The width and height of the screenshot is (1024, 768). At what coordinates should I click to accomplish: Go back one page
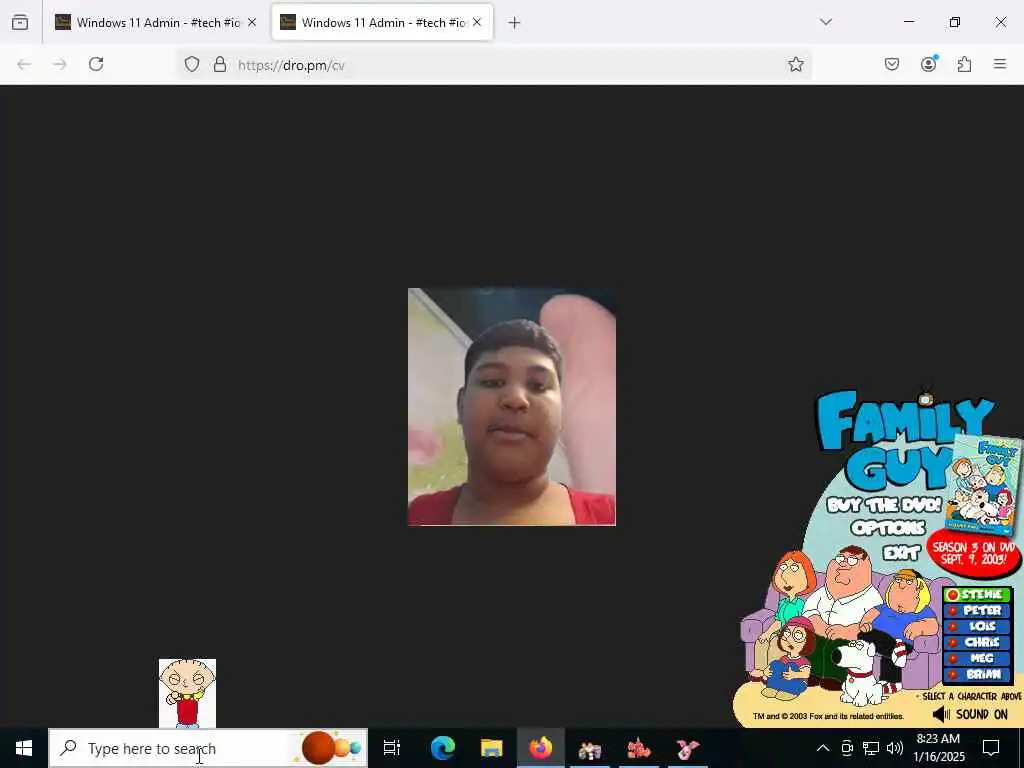[x=24, y=64]
